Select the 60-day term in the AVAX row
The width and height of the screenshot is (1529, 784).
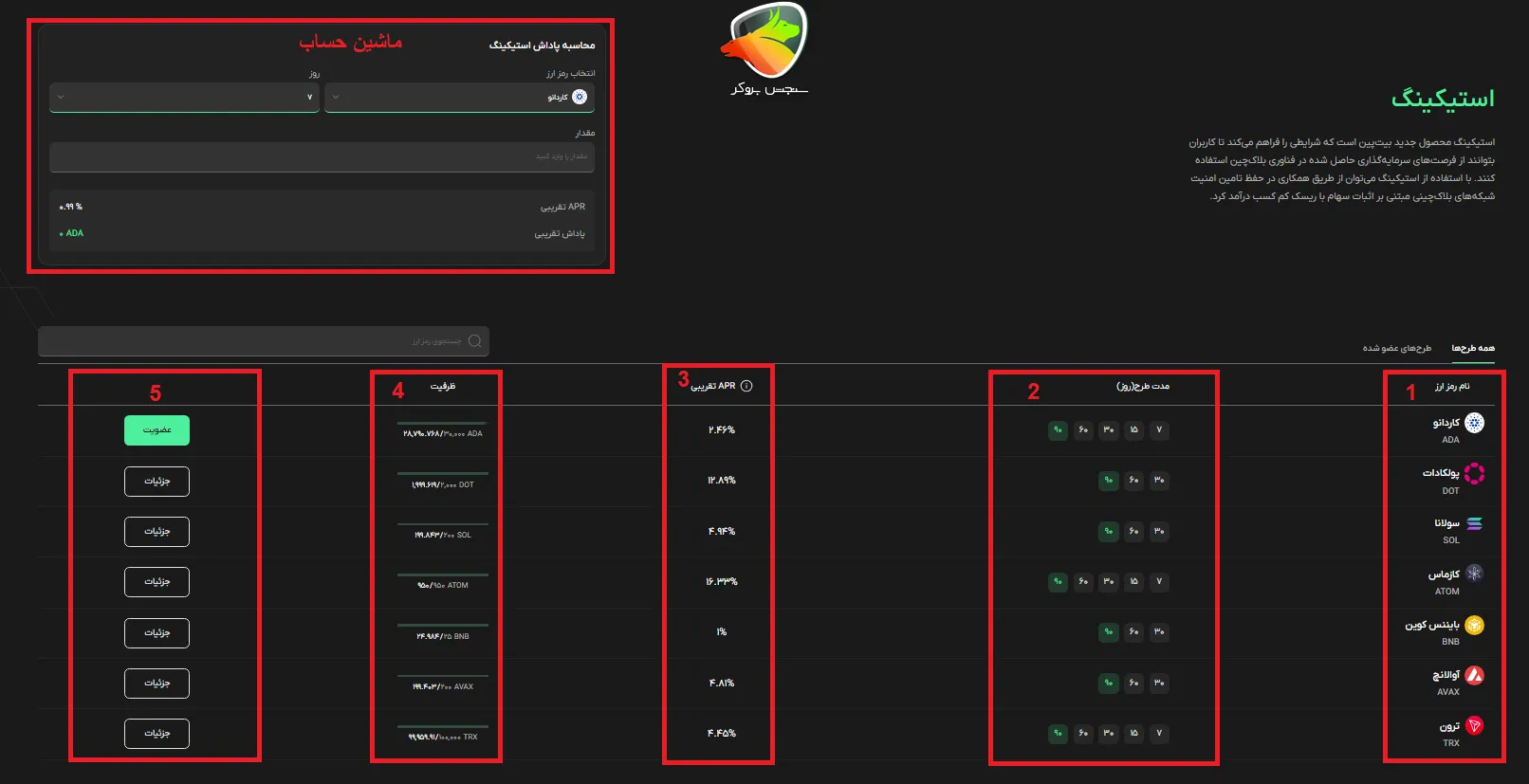click(x=1133, y=684)
